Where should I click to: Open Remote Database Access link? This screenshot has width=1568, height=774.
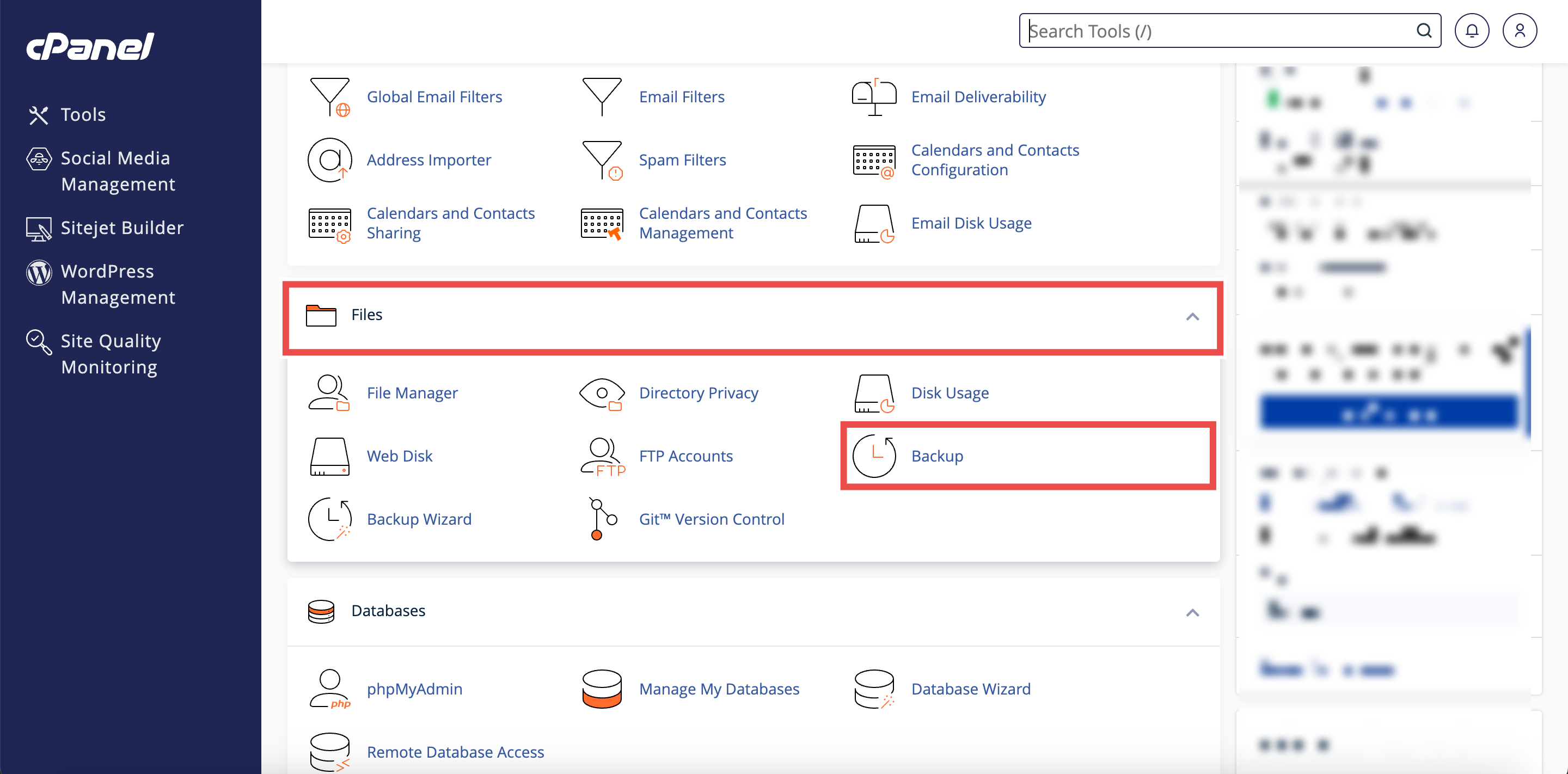pos(455,752)
